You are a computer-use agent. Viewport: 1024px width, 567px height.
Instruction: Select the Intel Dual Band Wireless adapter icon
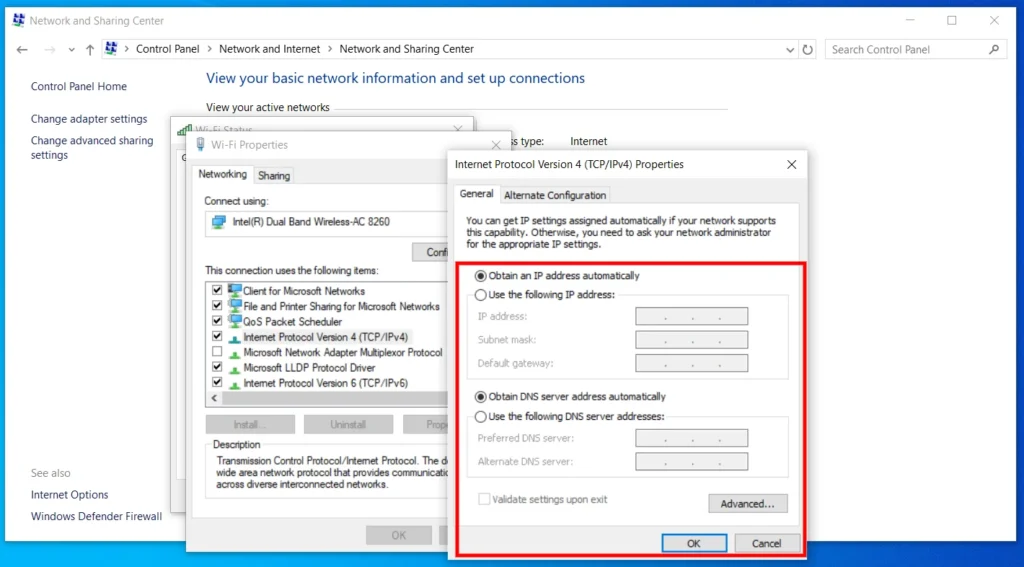[x=219, y=222]
